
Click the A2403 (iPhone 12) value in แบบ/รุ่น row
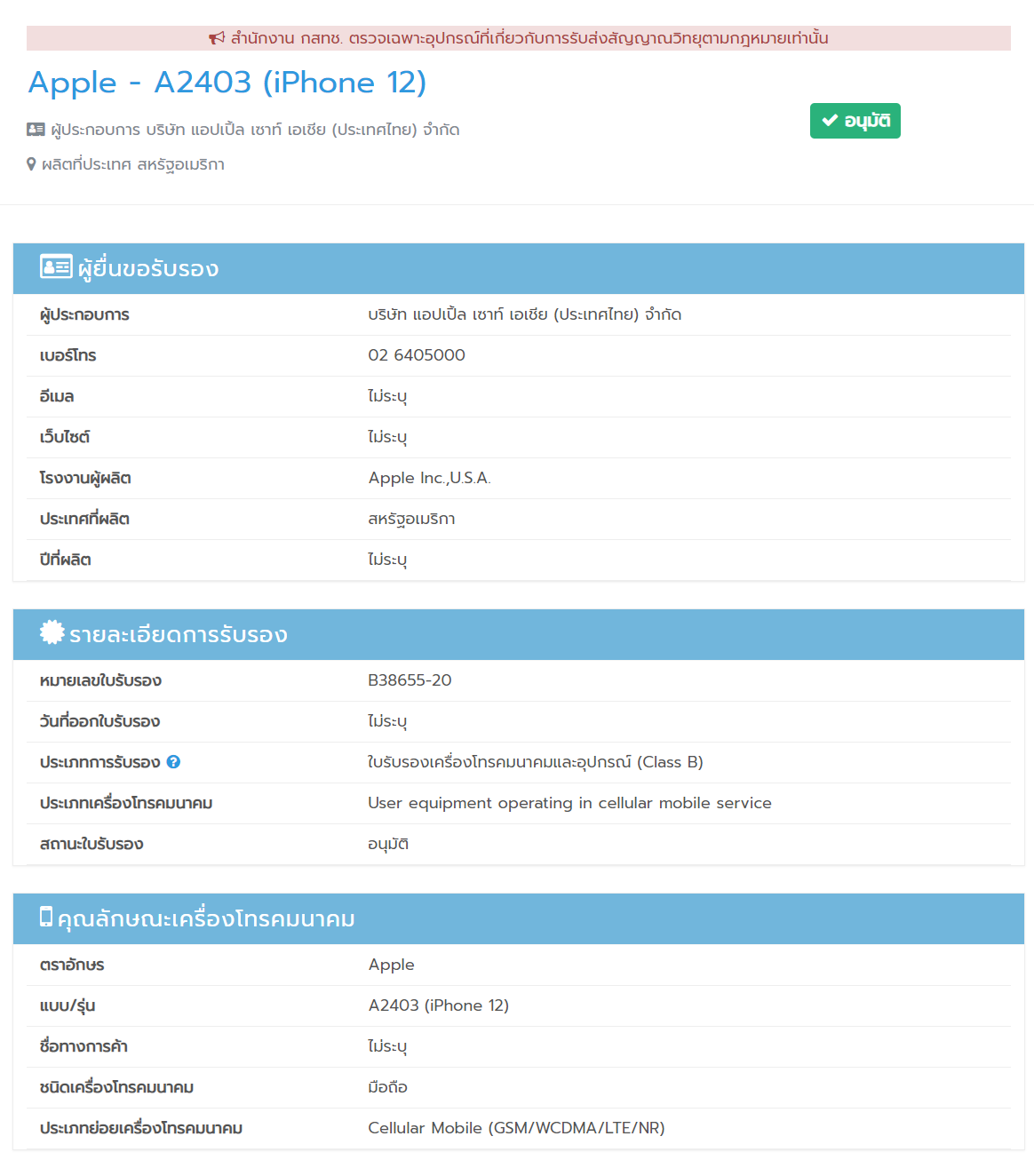[439, 1005]
